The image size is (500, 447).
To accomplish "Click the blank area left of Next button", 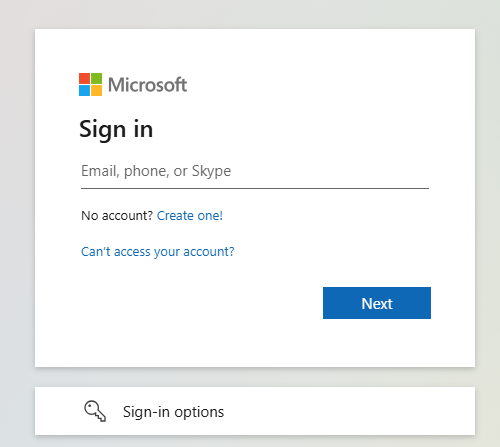I will tap(200, 303).
